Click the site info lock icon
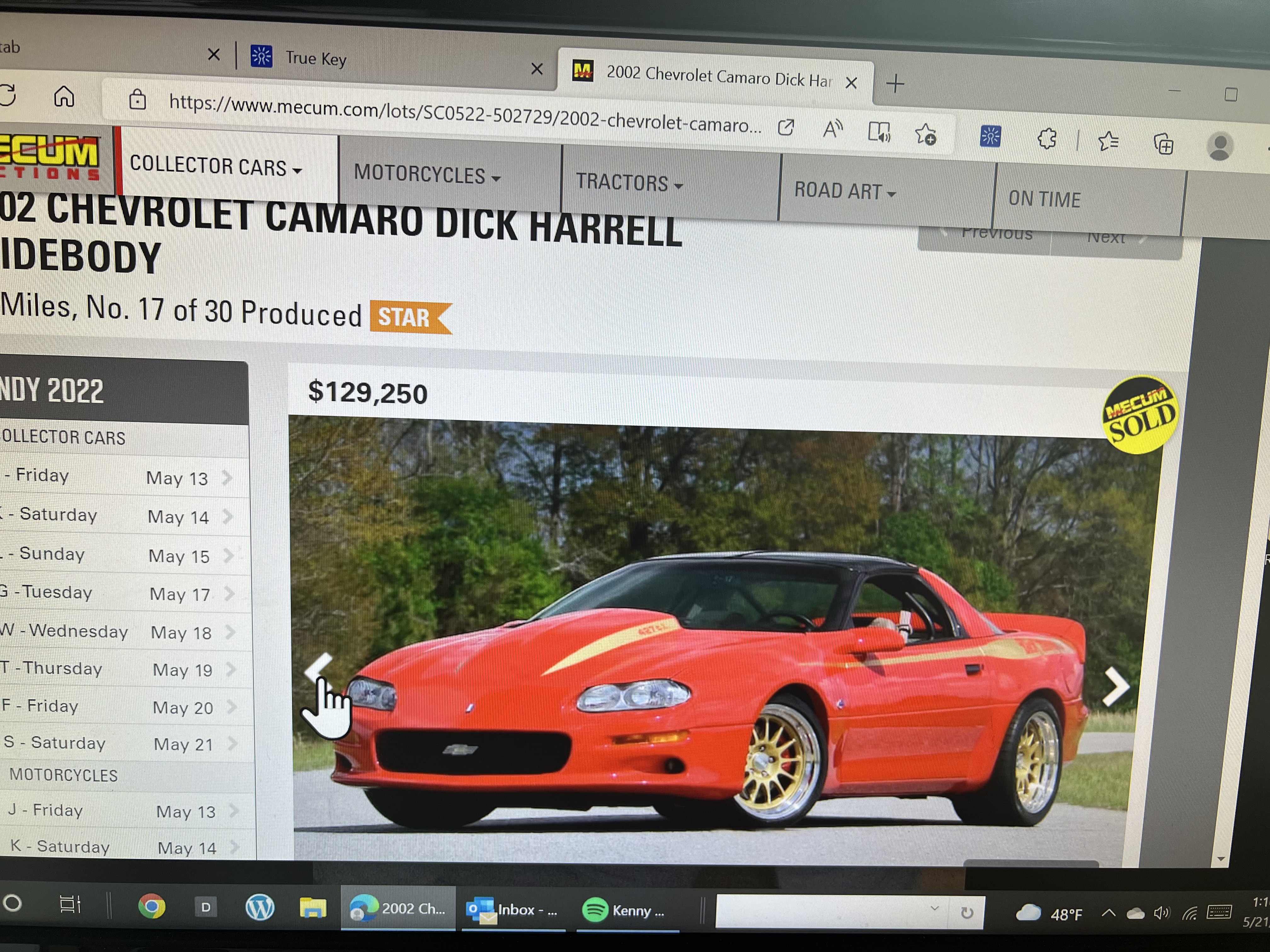Screen dimensions: 1270x952 137,99
